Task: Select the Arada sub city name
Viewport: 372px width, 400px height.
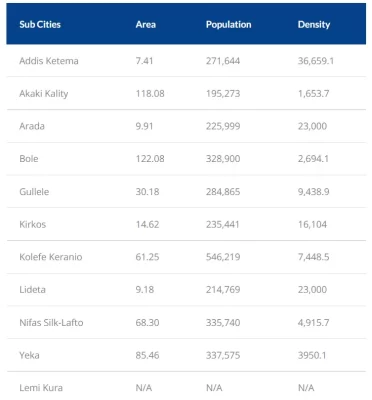Action: (x=32, y=126)
